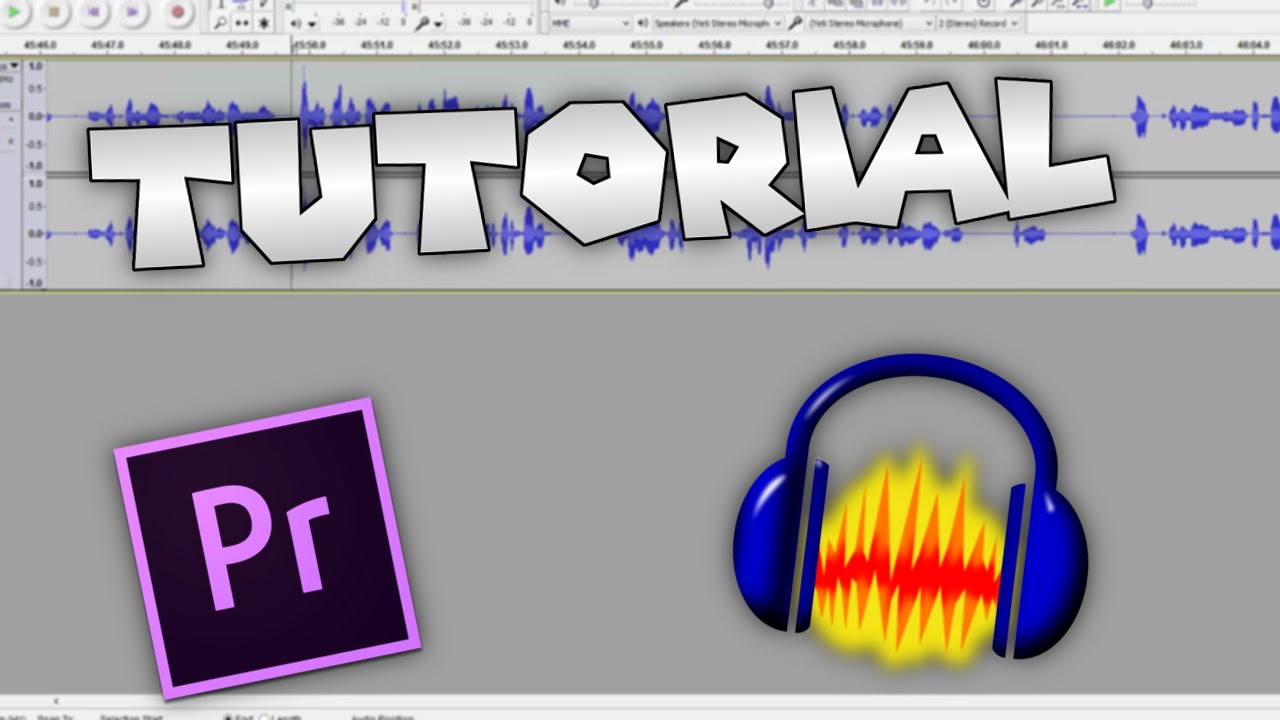Click the horizontal scrollbar left arrow

(x=56, y=701)
